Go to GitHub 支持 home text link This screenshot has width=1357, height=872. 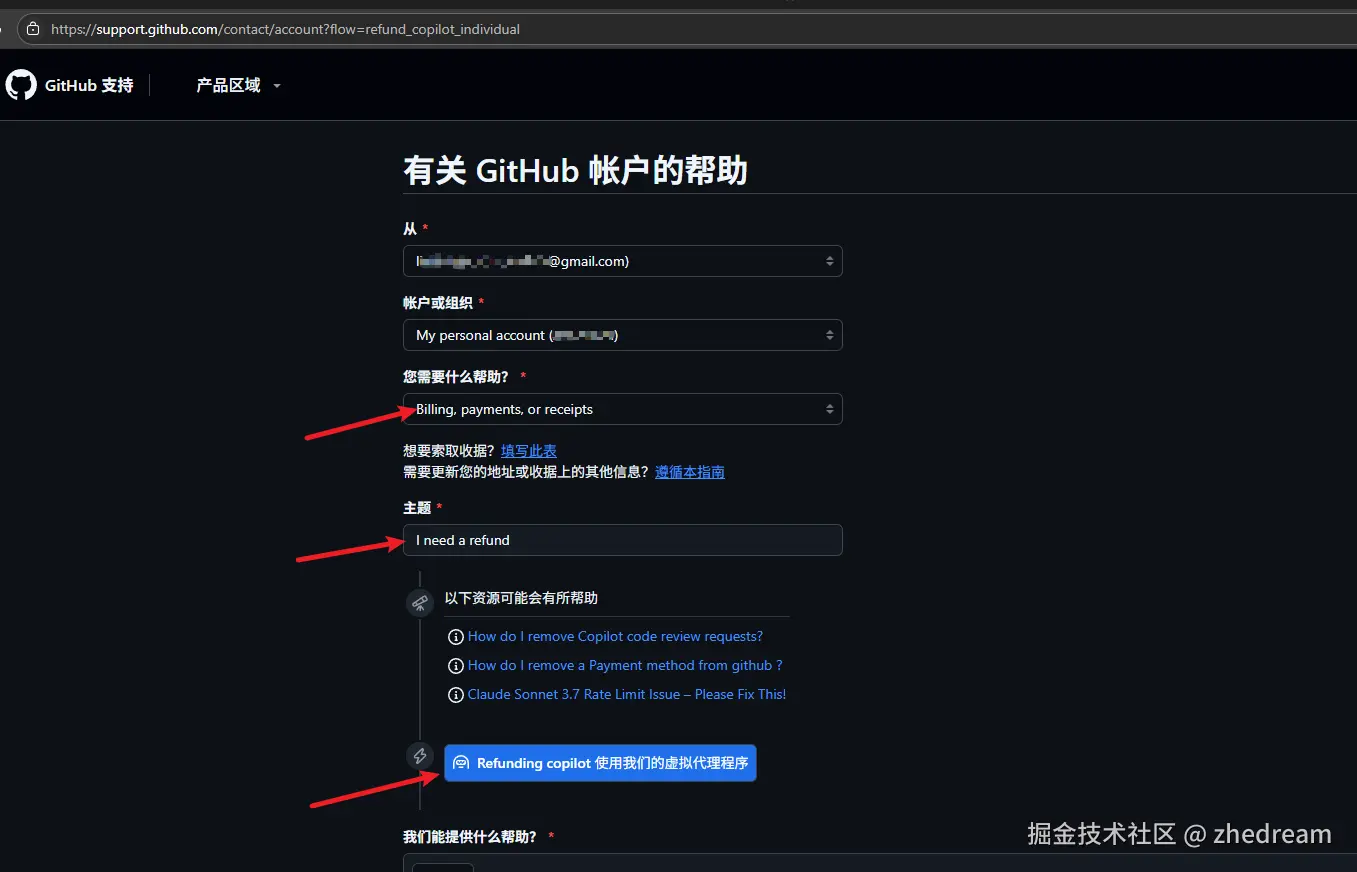[x=89, y=86]
